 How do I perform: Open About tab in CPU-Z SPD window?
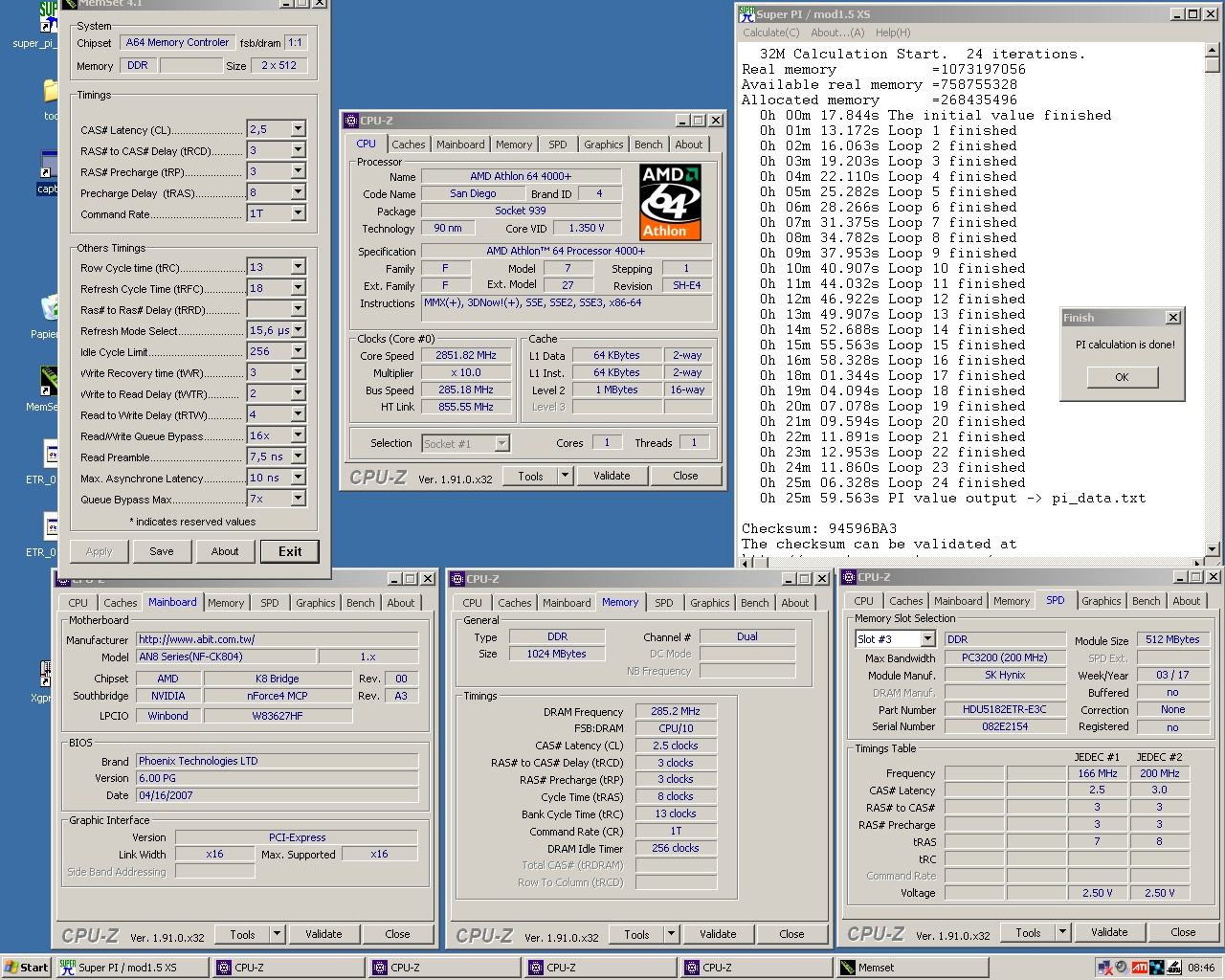(1186, 601)
